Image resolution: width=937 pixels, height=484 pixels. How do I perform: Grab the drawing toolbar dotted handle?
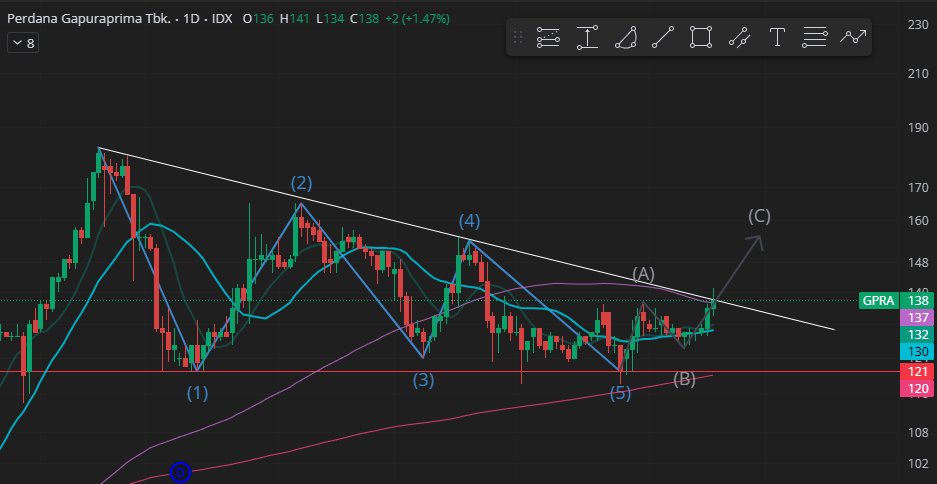tap(518, 38)
